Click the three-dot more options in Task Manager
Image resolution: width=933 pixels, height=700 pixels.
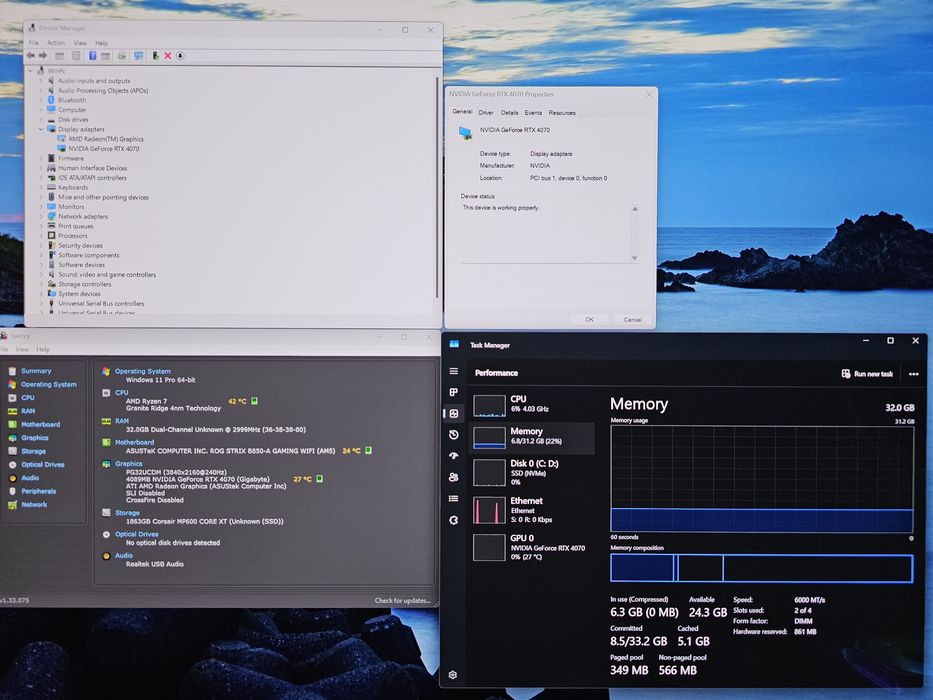coord(913,374)
